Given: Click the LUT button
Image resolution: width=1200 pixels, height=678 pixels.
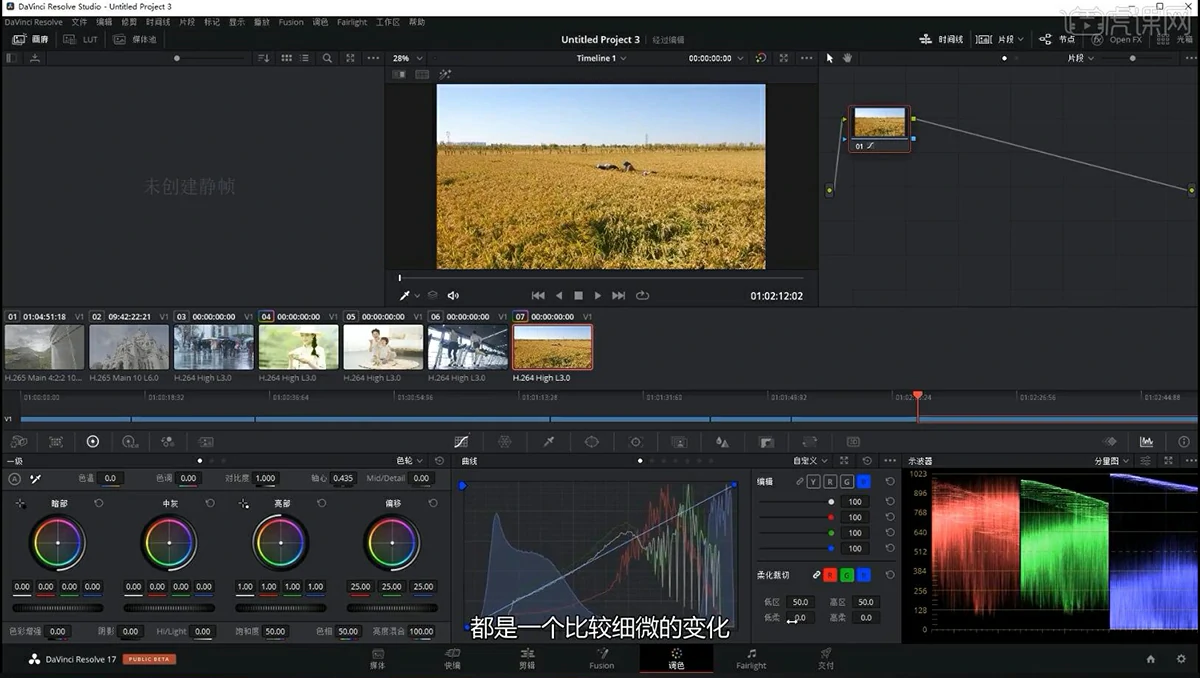Looking at the screenshot, I should click(82, 39).
